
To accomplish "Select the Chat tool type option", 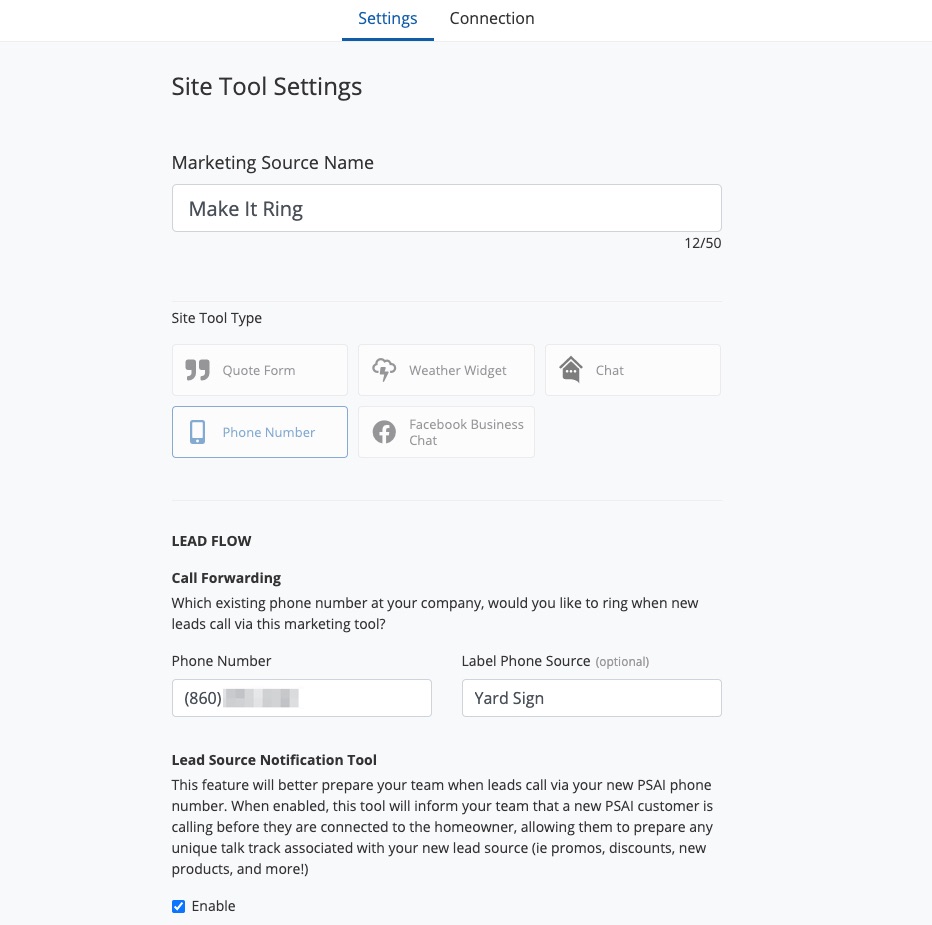I will coord(609,370).
